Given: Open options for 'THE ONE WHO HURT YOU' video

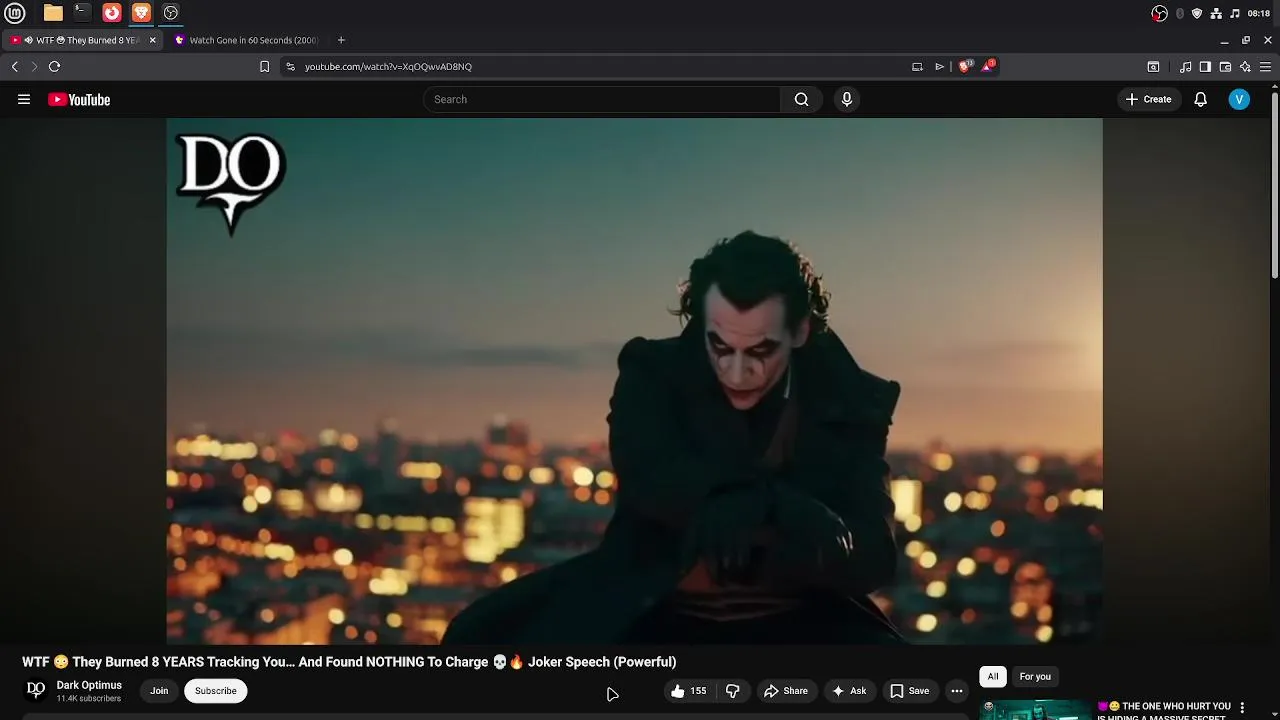Looking at the screenshot, I should [x=1242, y=708].
